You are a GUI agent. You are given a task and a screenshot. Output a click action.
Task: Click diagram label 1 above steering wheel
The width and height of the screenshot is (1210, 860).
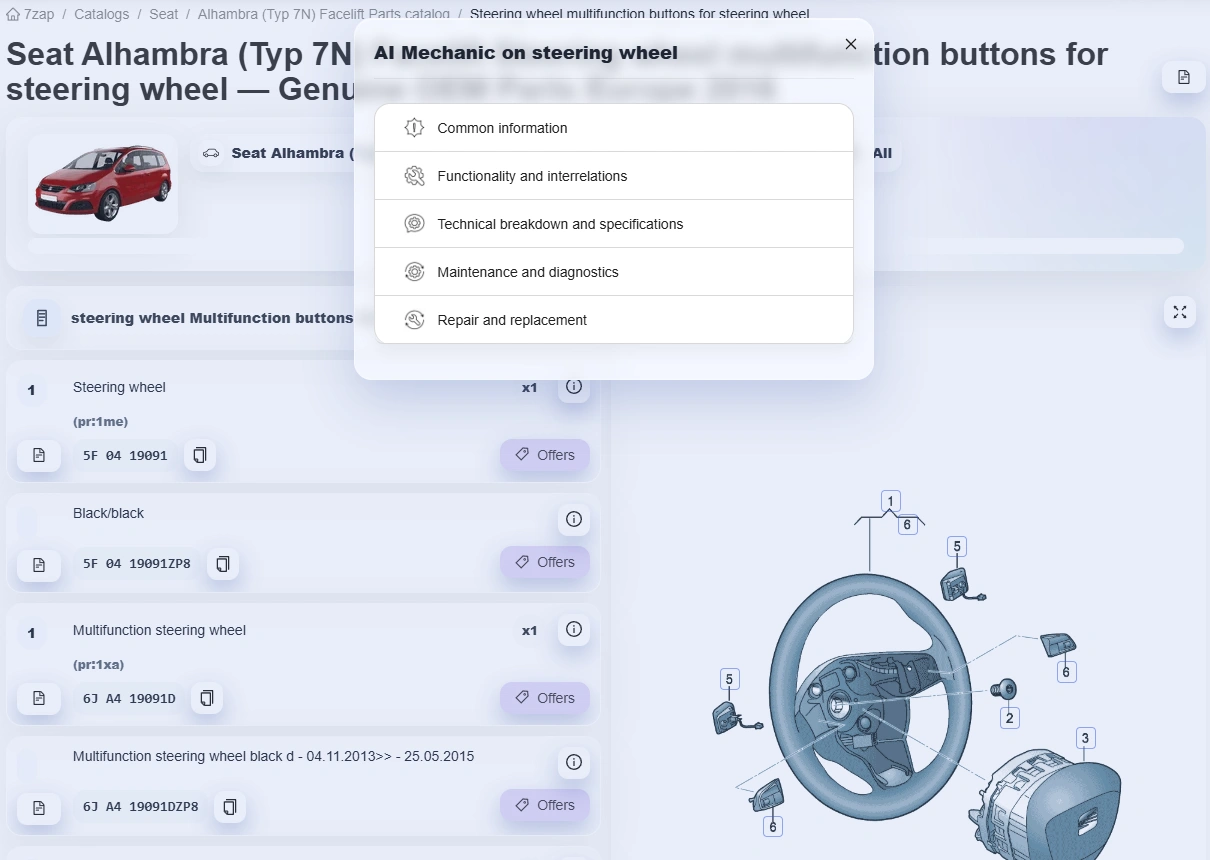point(891,501)
